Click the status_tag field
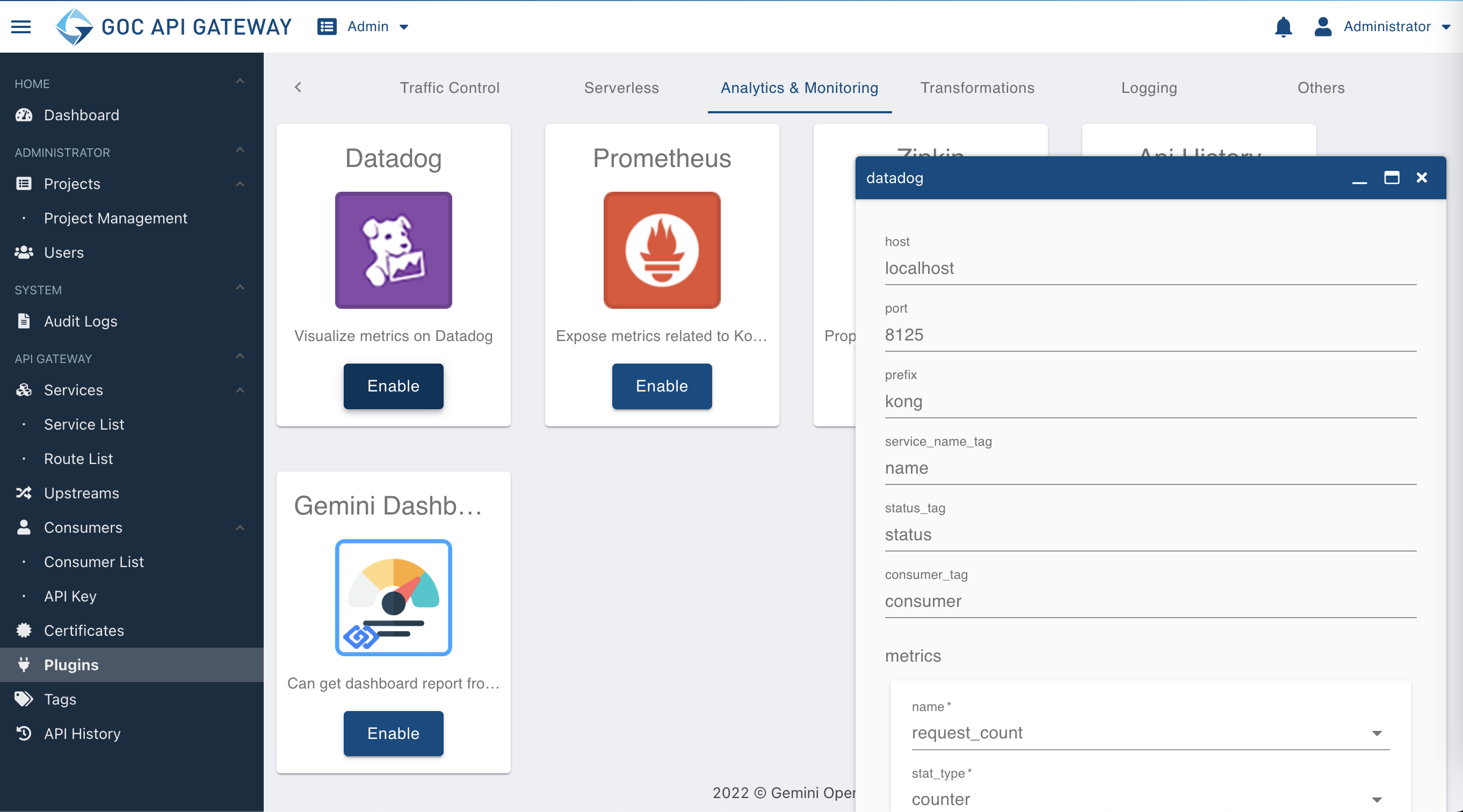Viewport: 1463px width, 812px height. [x=1150, y=534]
